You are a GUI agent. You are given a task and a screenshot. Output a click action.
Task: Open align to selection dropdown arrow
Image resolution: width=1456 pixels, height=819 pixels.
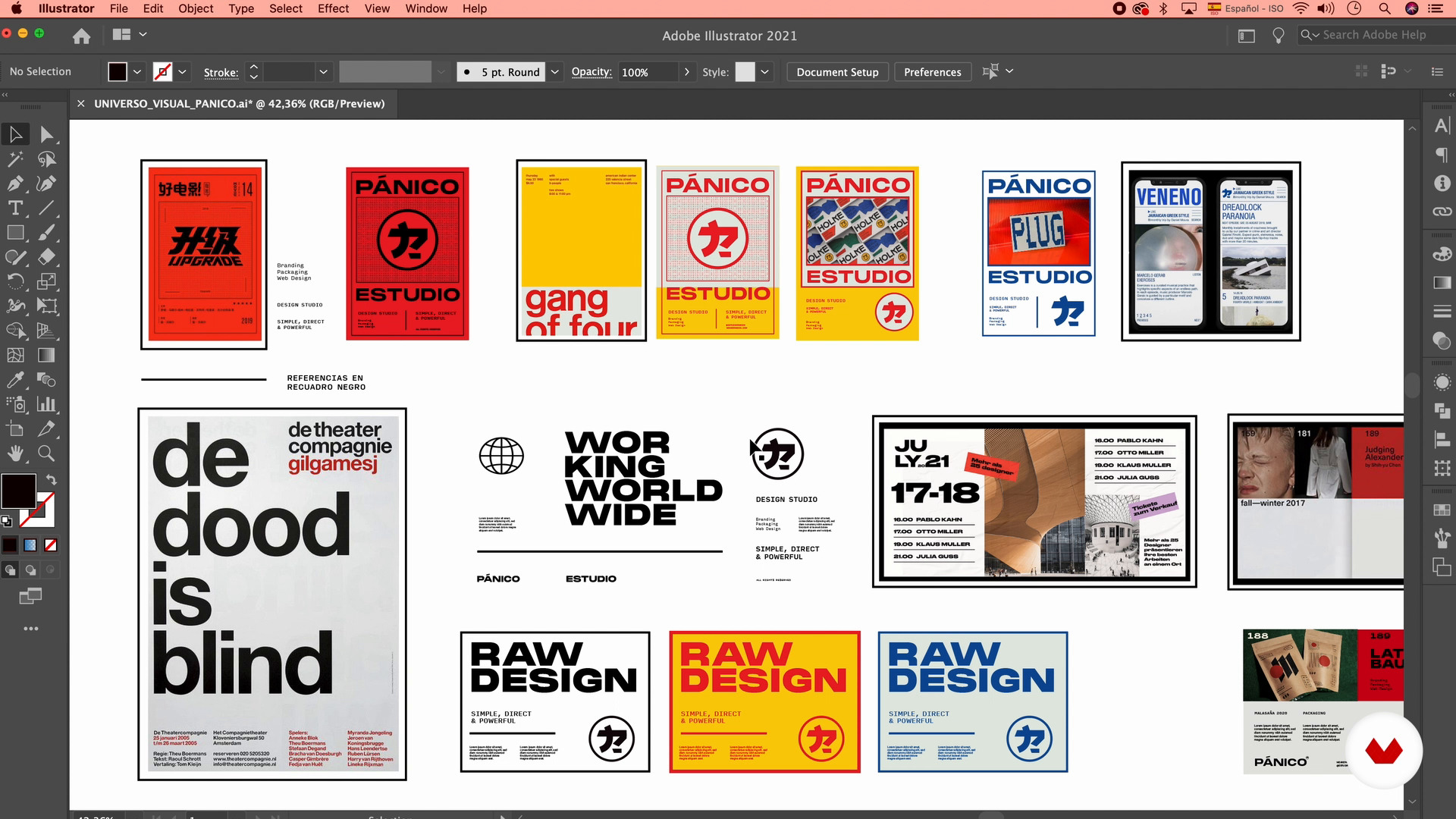click(1009, 71)
